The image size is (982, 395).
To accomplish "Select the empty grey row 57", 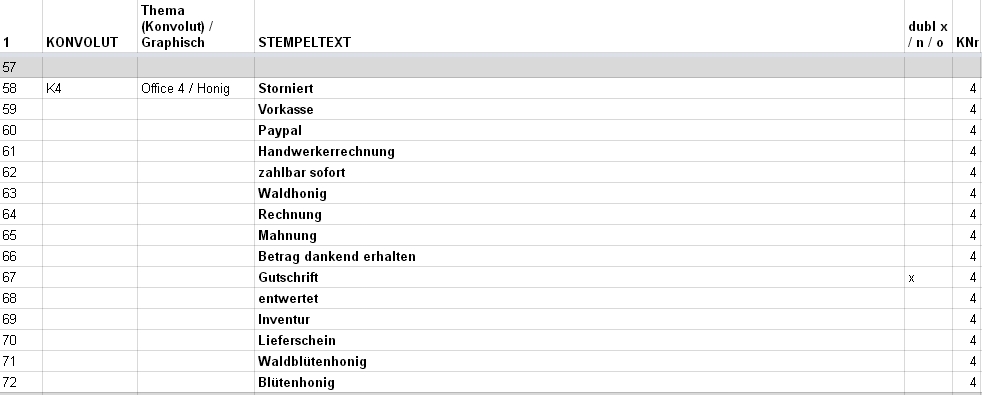I will pos(491,67).
